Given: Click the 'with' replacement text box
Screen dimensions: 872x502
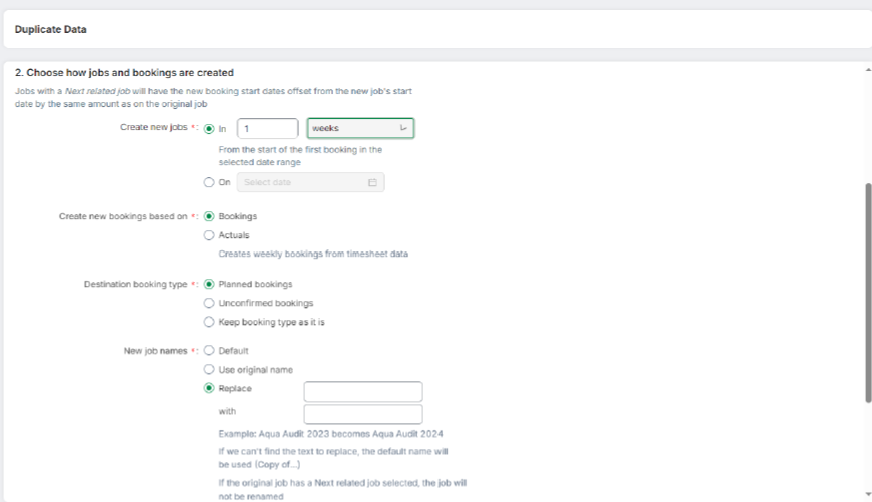Looking at the screenshot, I should click(362, 414).
